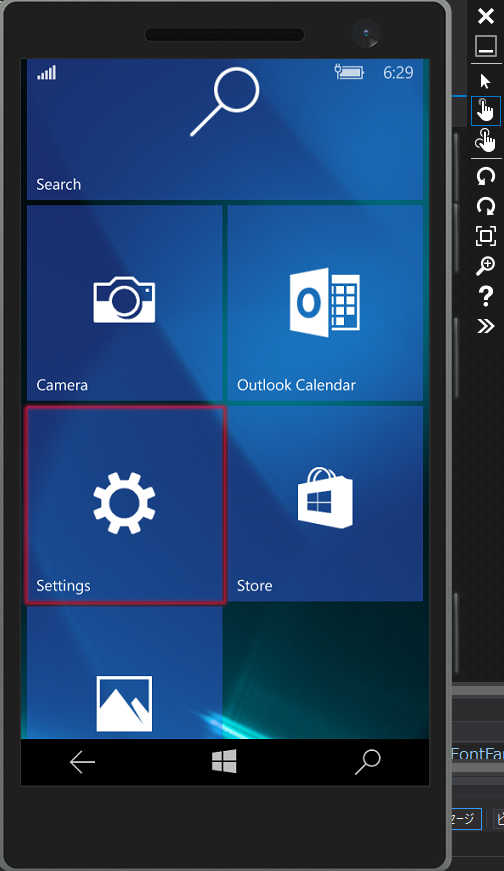Fit emulator to screen
This screenshot has width=504, height=871.
click(486, 236)
